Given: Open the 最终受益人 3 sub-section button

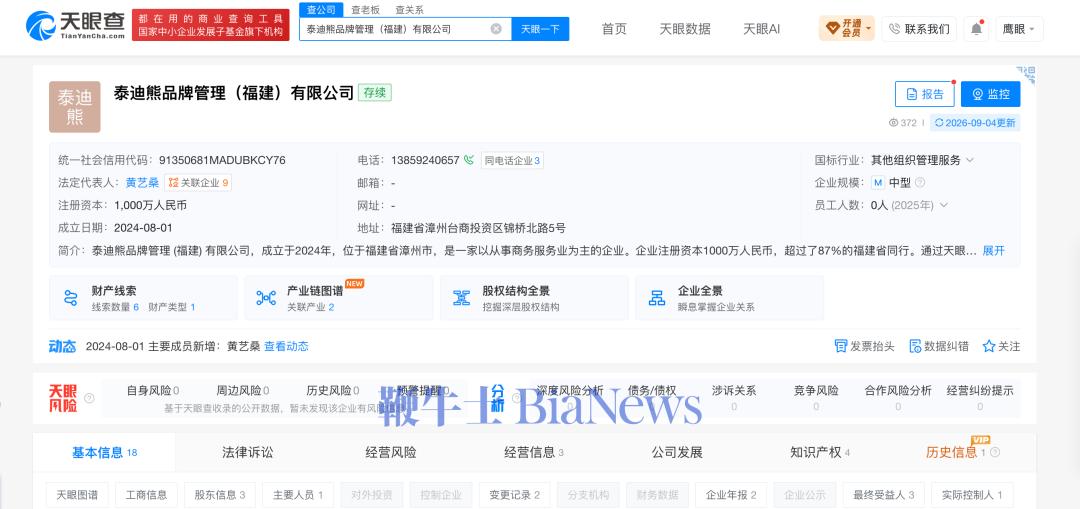Looking at the screenshot, I should [883, 495].
